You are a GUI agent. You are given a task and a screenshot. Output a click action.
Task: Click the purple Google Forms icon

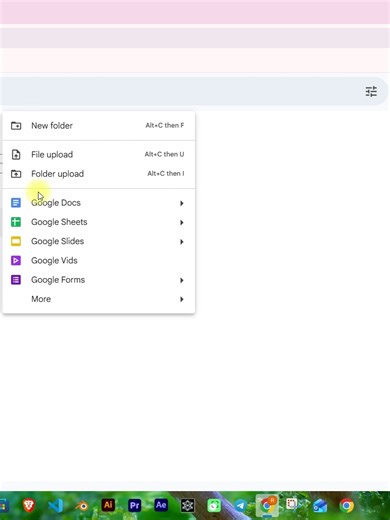pos(16,280)
